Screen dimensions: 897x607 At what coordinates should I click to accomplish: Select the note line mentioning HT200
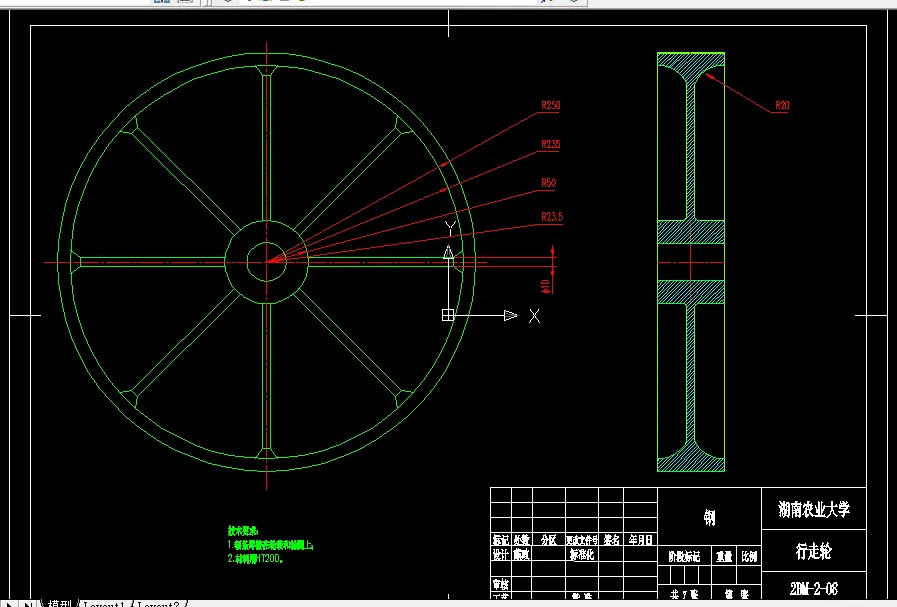point(256,558)
